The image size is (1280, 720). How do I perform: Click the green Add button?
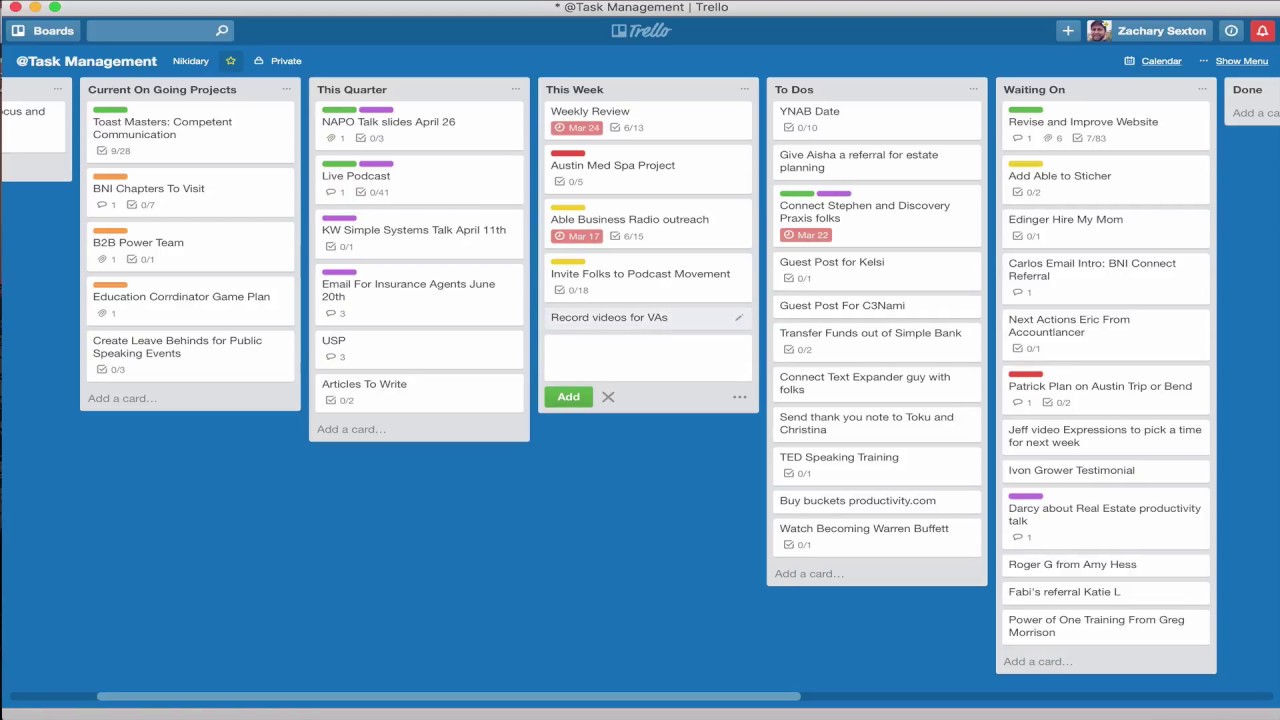point(568,397)
